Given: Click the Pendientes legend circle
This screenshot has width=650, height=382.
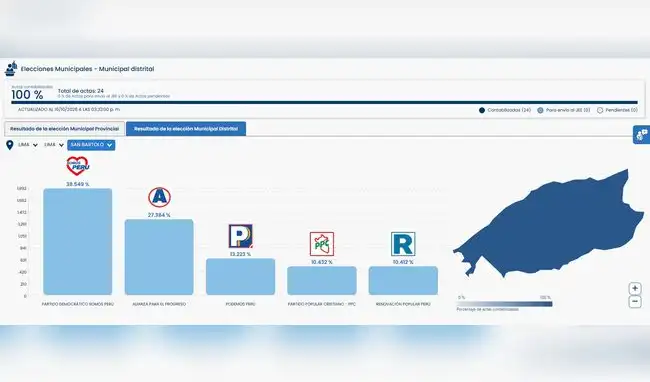Looking at the screenshot, I should point(600,110).
